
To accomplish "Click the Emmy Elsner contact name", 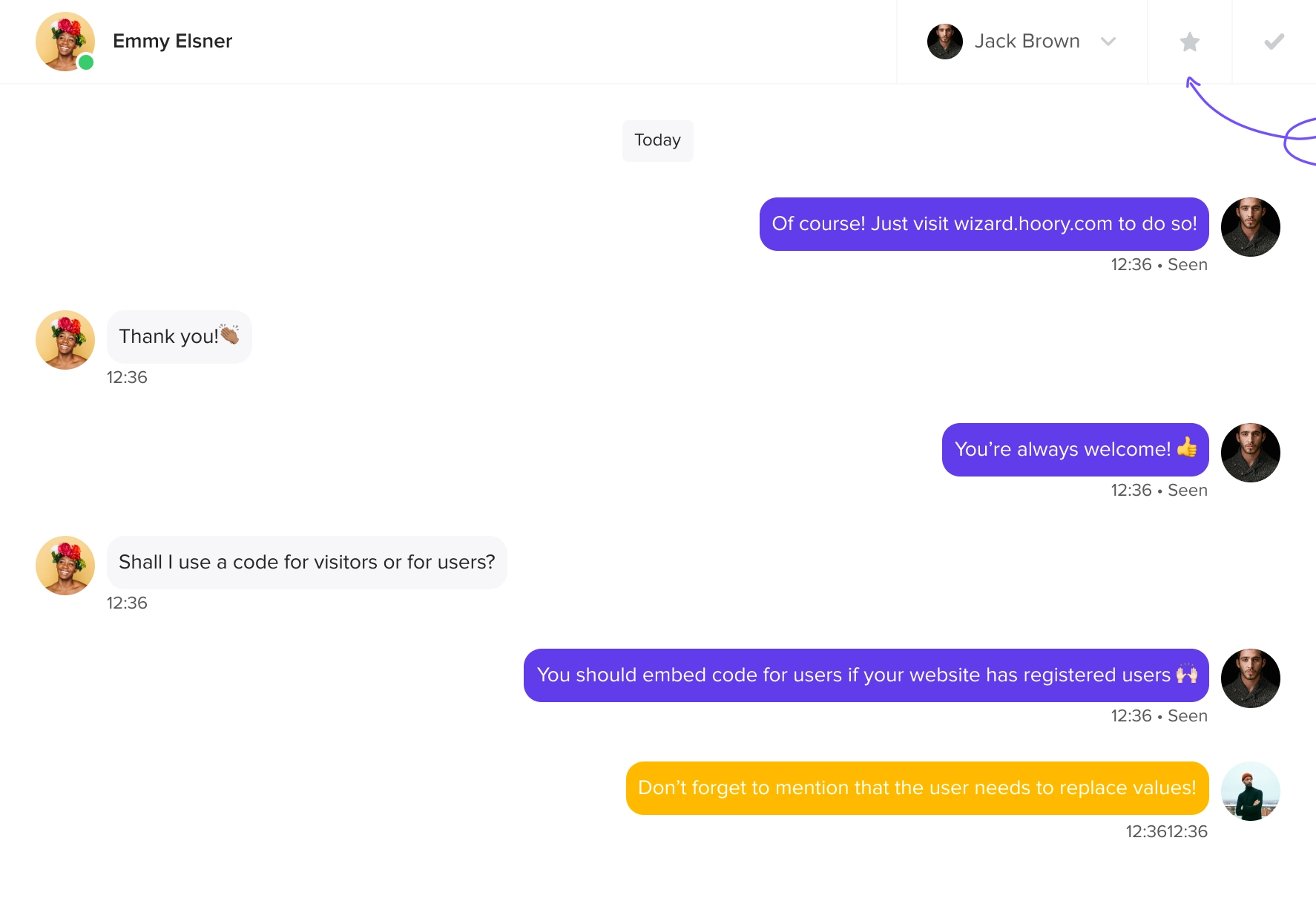I will pos(172,41).
